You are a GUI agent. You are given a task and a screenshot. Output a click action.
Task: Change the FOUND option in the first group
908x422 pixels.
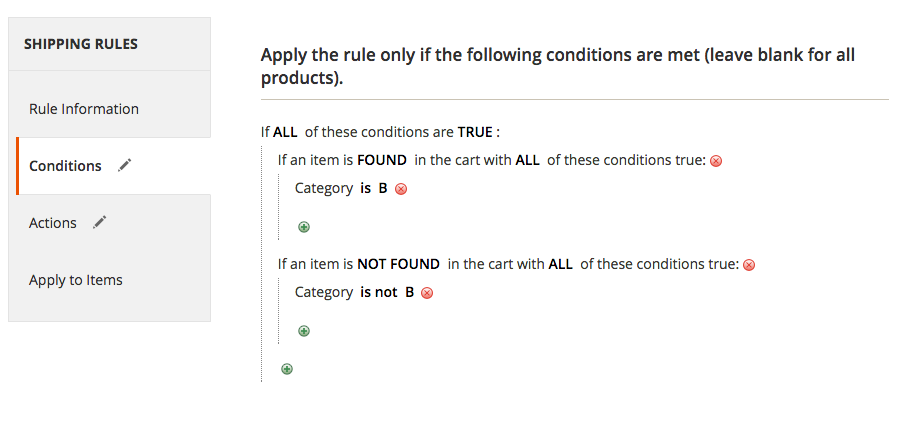click(381, 160)
